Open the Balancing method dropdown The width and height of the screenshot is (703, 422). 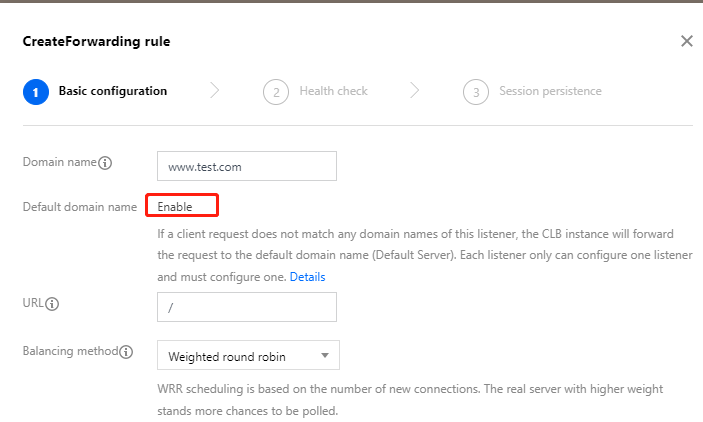(x=248, y=355)
